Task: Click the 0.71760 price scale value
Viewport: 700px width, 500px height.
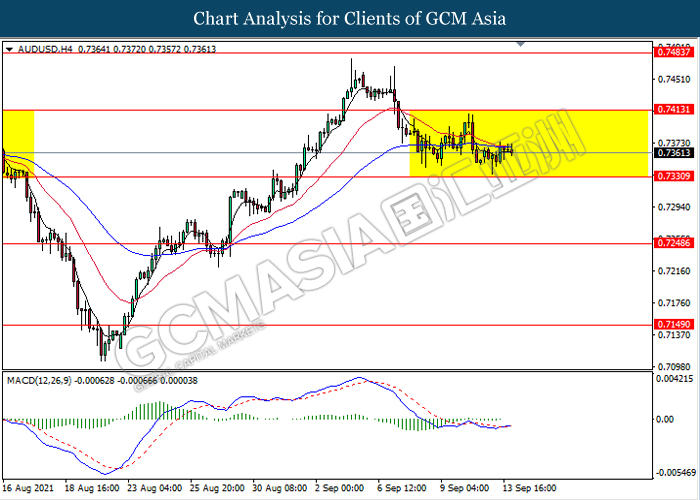Action: tap(674, 303)
